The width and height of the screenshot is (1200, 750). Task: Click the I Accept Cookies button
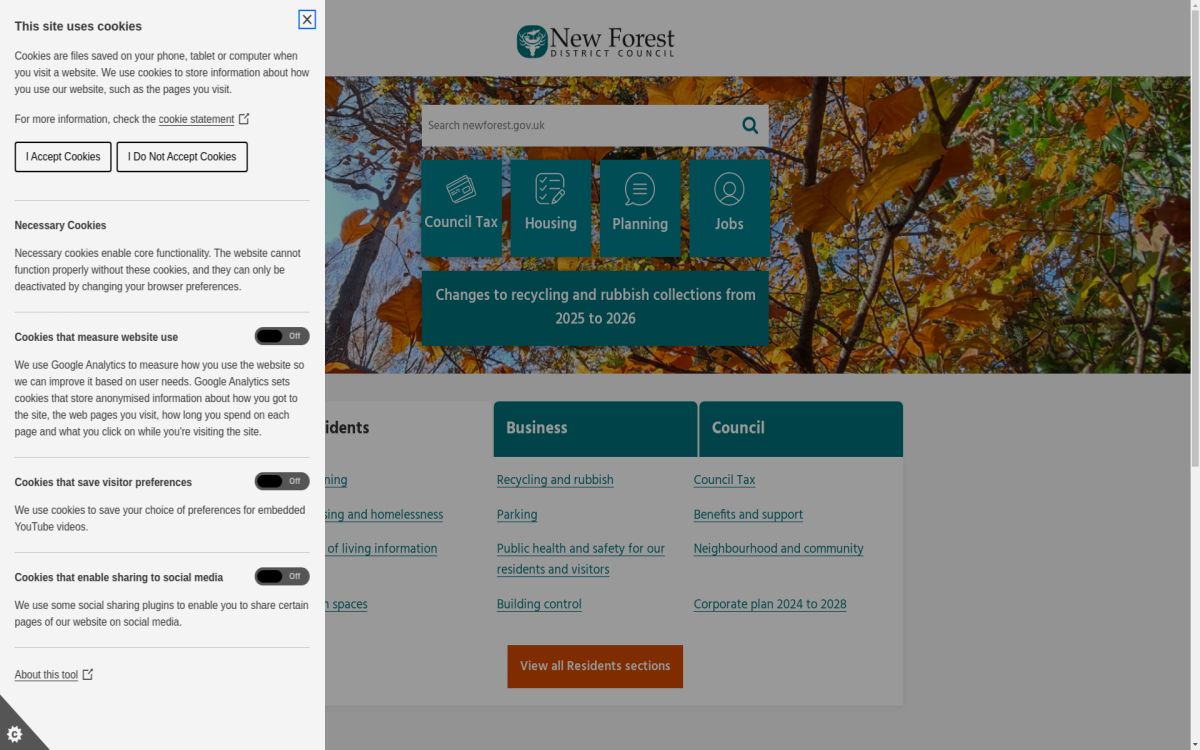[62, 156]
